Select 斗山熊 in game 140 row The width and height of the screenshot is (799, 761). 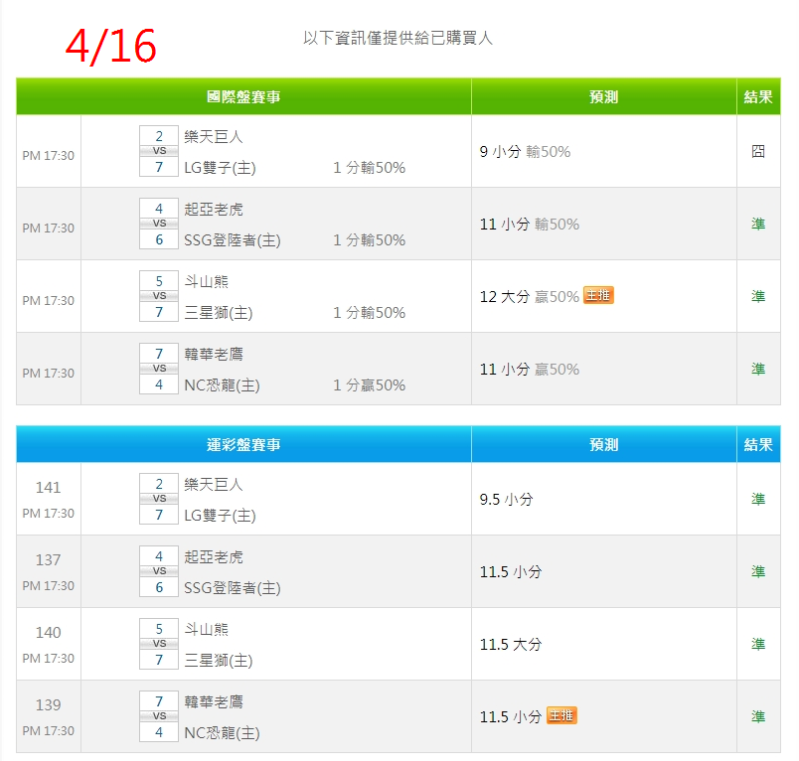coord(206,629)
